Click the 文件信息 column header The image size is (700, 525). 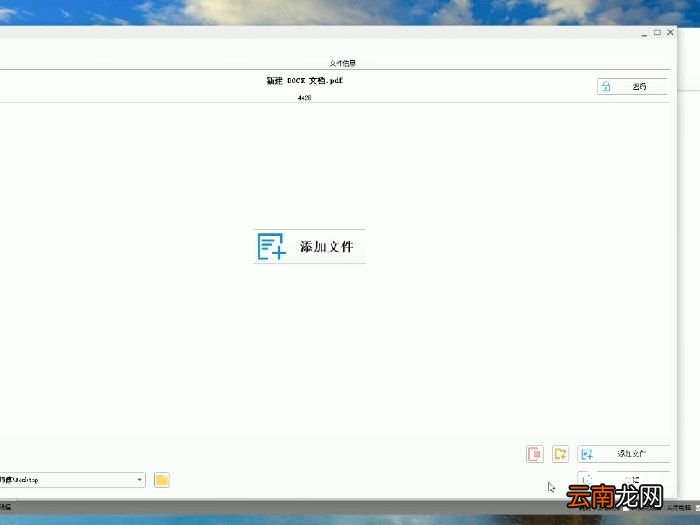[x=342, y=63]
